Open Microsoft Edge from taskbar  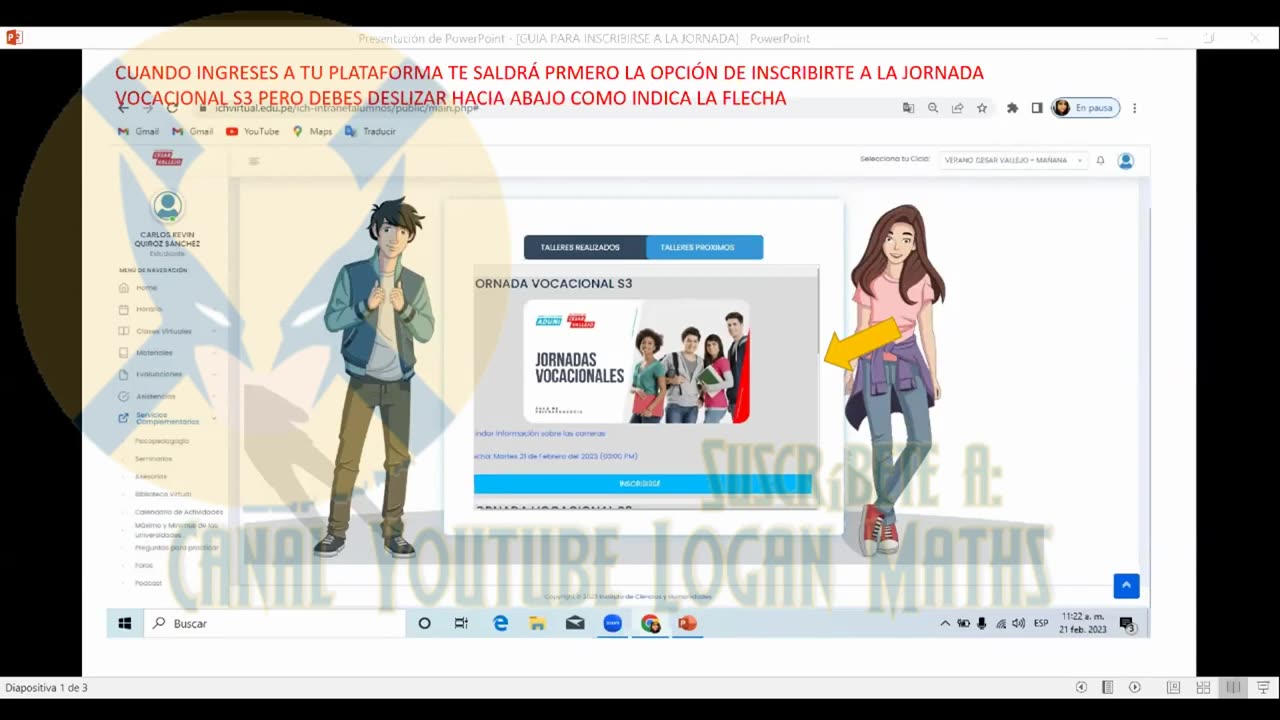(501, 623)
